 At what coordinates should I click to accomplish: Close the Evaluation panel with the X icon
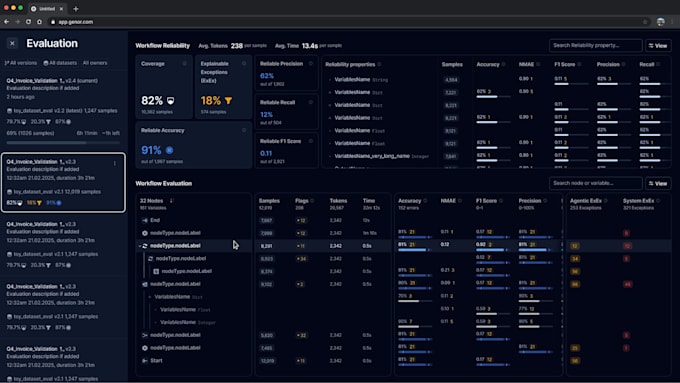coord(12,43)
